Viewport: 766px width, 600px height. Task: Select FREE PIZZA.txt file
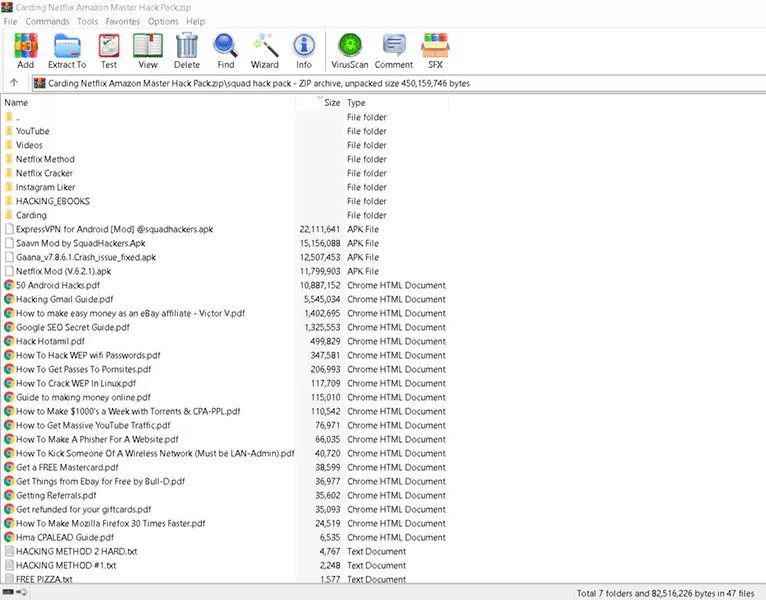[44, 579]
